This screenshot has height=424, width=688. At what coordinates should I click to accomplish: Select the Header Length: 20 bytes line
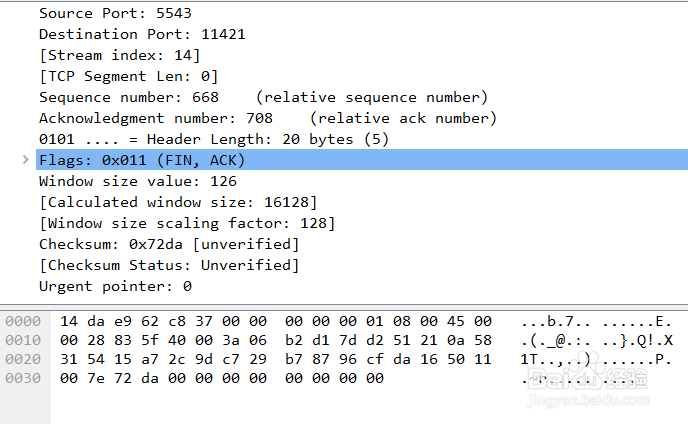tap(214, 140)
